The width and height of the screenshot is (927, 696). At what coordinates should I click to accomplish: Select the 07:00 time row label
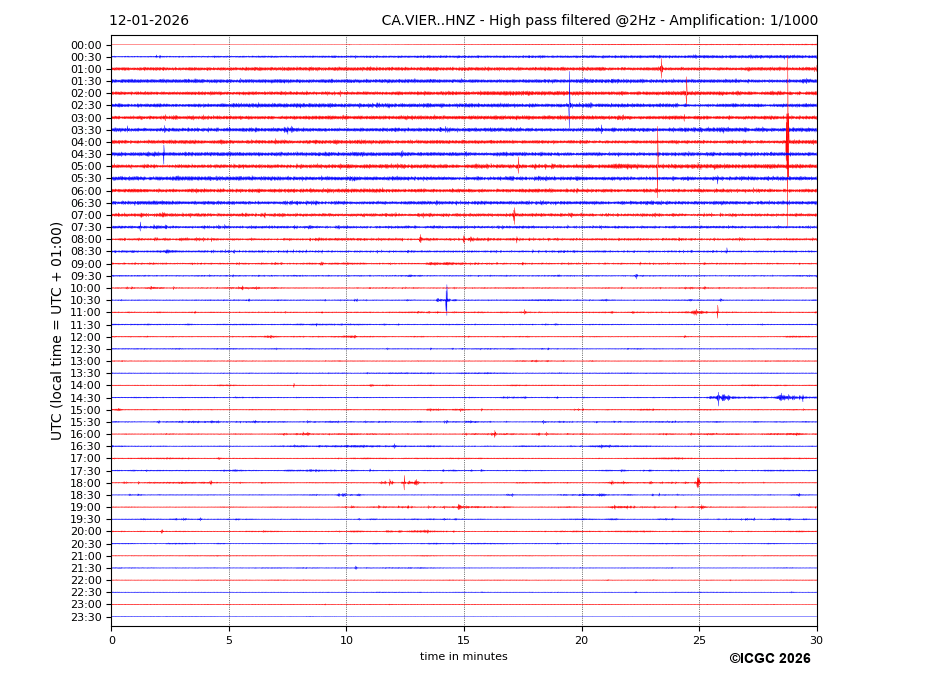[x=86, y=215]
